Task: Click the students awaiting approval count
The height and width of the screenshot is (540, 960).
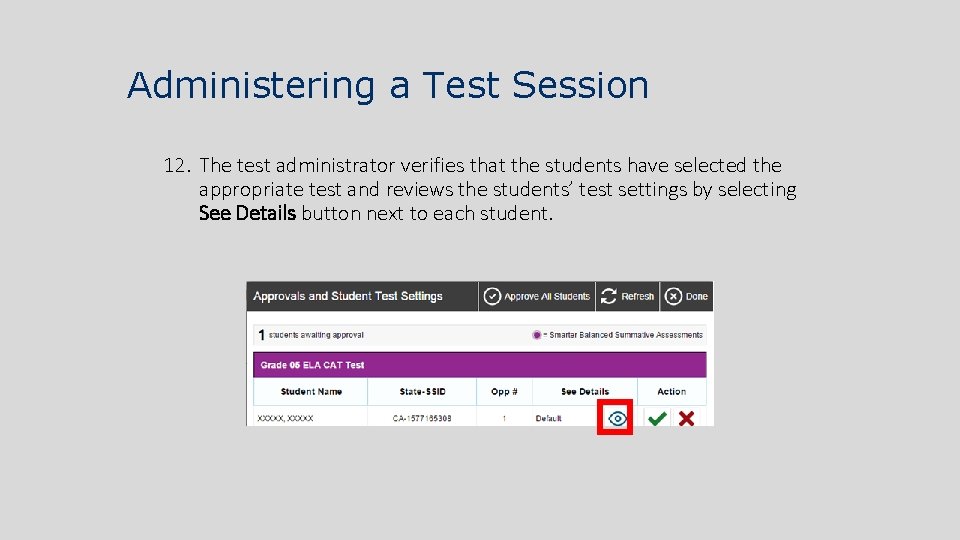Action: click(x=262, y=335)
